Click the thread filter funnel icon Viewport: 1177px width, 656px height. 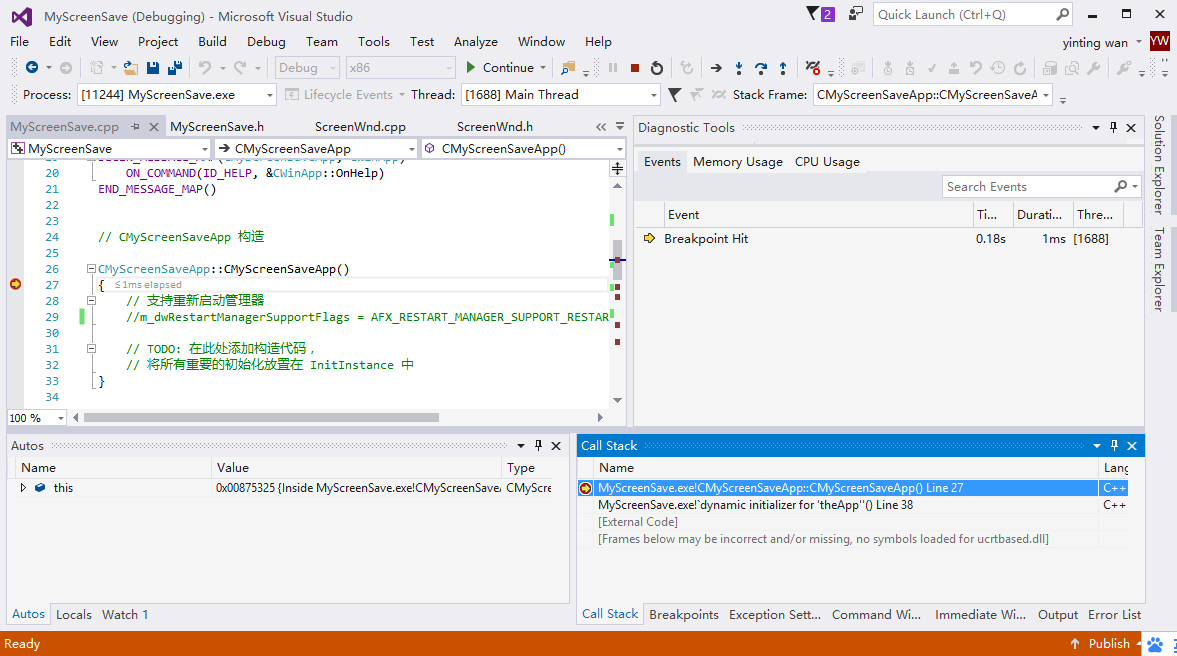675,95
